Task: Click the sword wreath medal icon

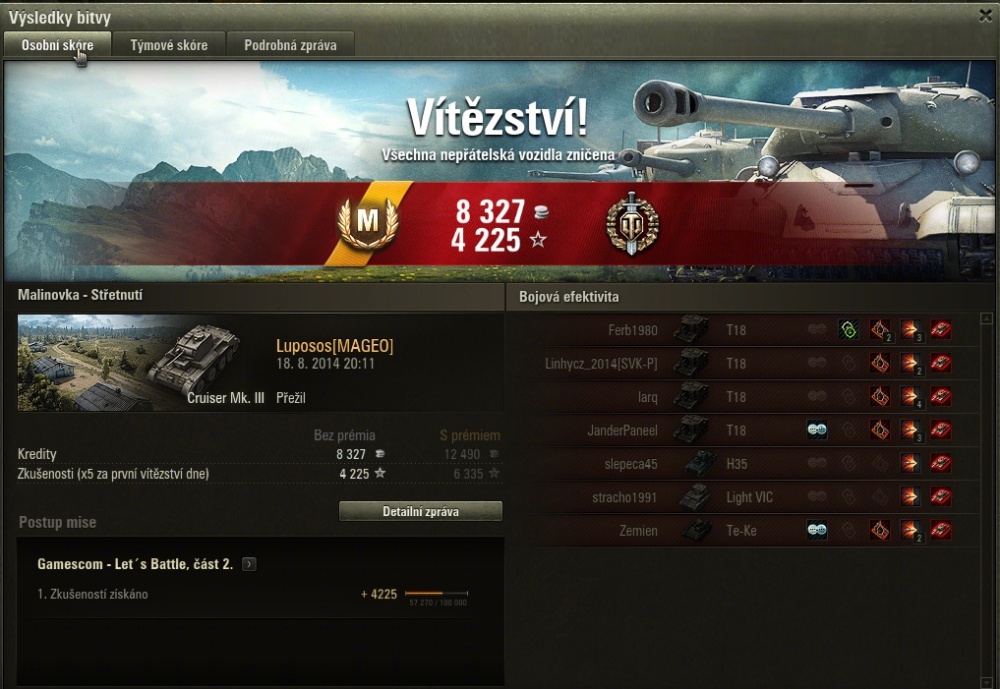Action: tap(632, 224)
